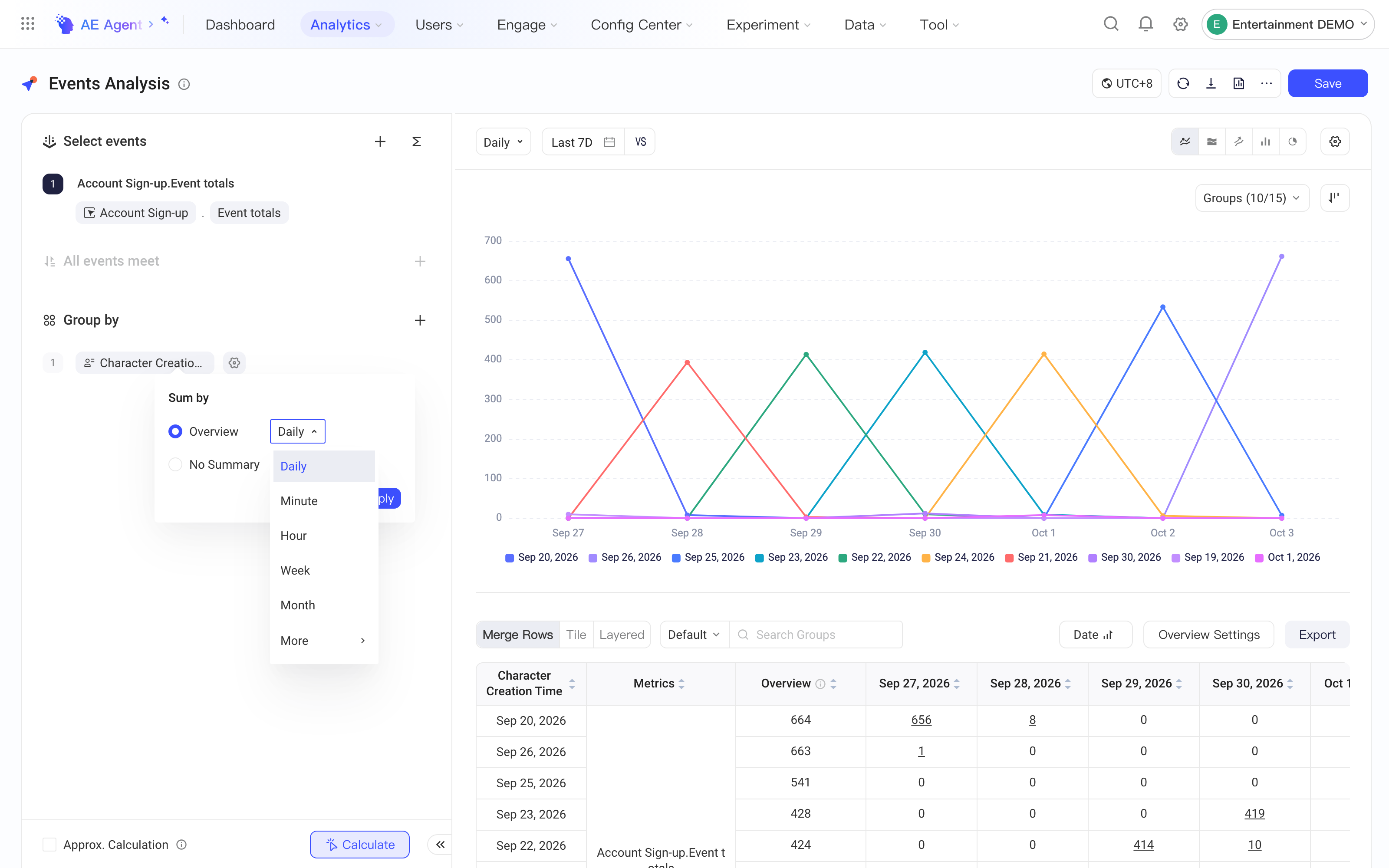The height and width of the screenshot is (868, 1389).
Task: Open chart settings gear icon
Action: click(x=1334, y=142)
